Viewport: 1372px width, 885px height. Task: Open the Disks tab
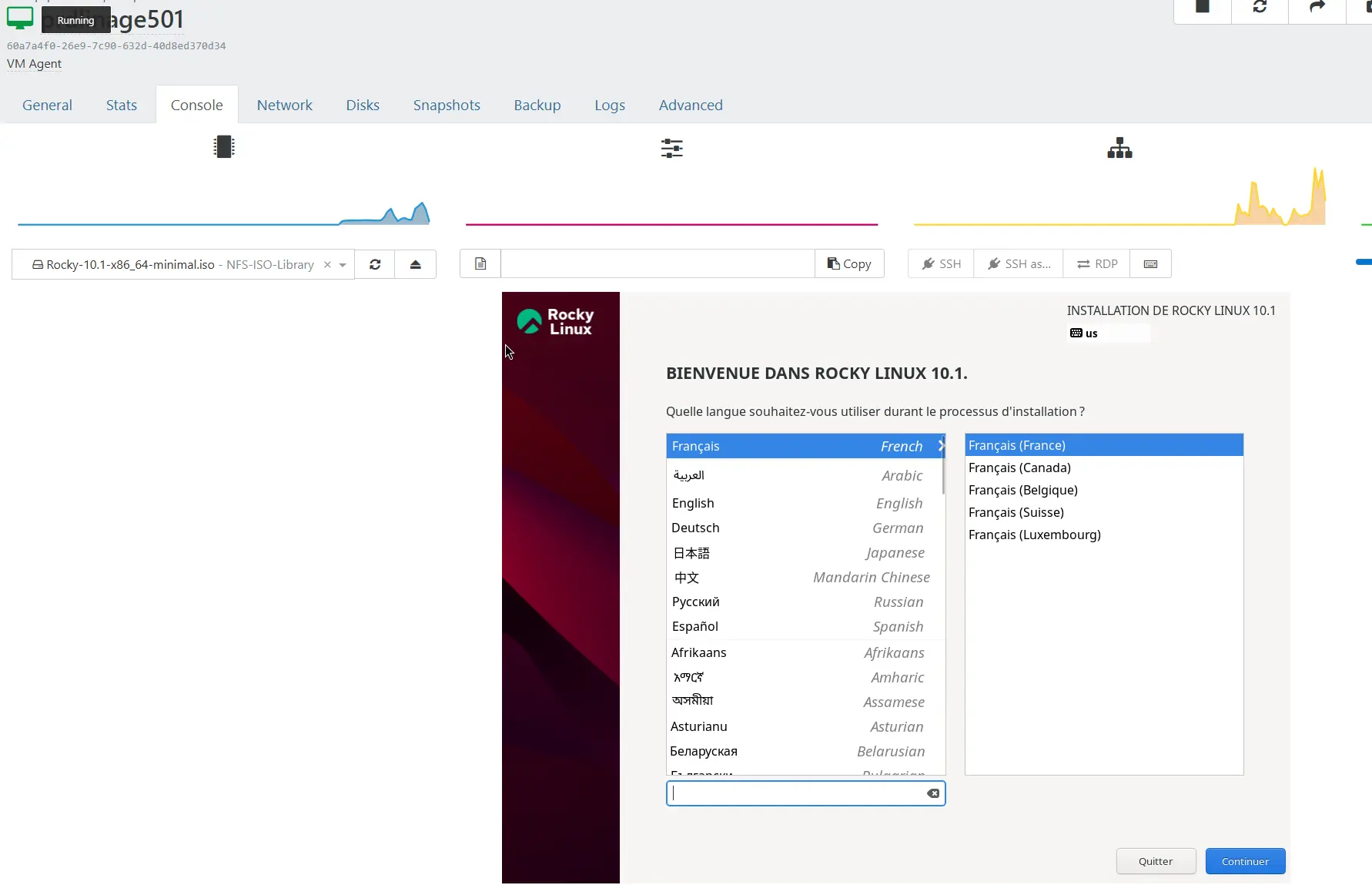tap(363, 105)
